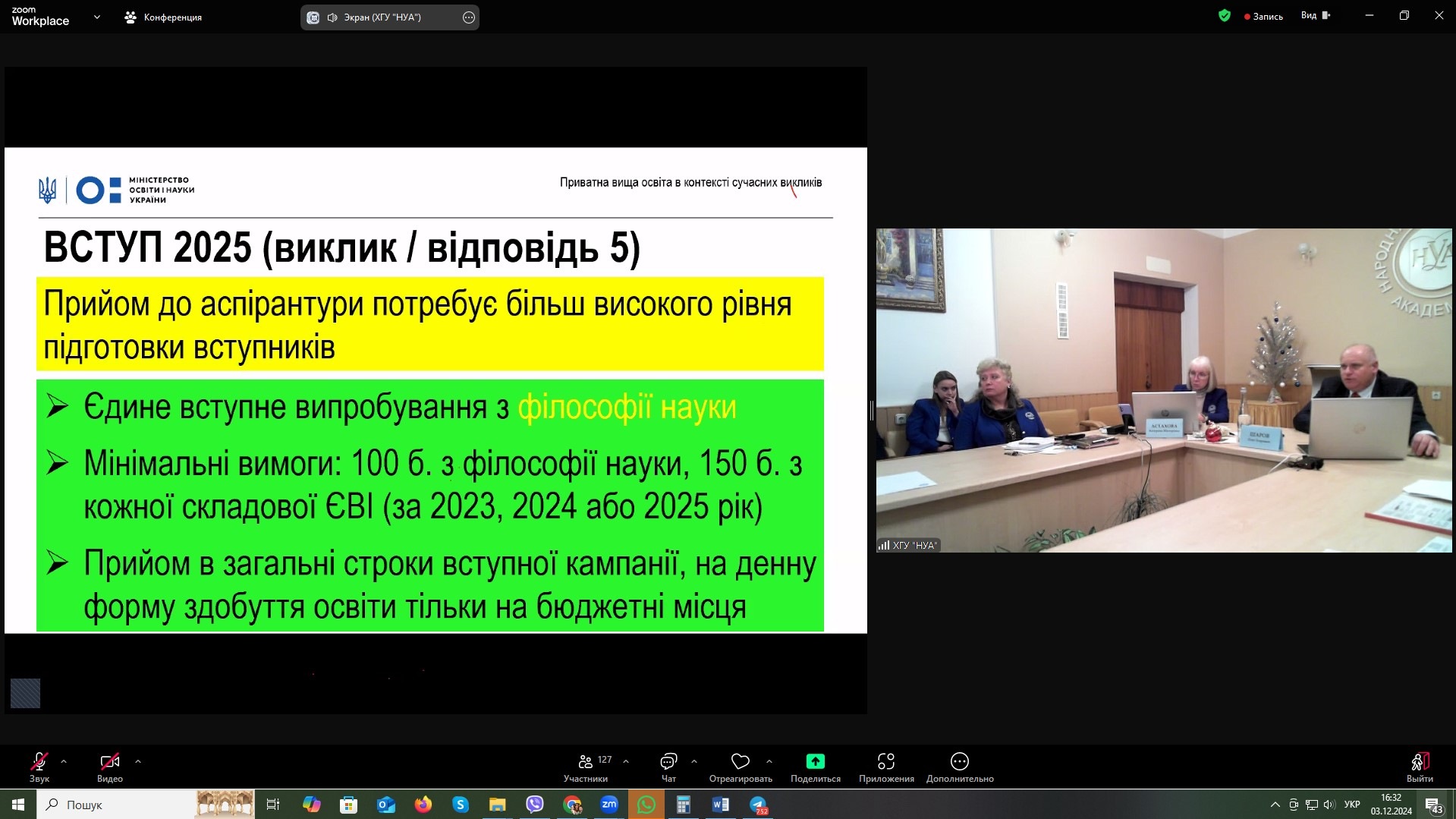This screenshot has width=1456, height=819.
Task: Open Viber from the taskbar
Action: point(534,805)
